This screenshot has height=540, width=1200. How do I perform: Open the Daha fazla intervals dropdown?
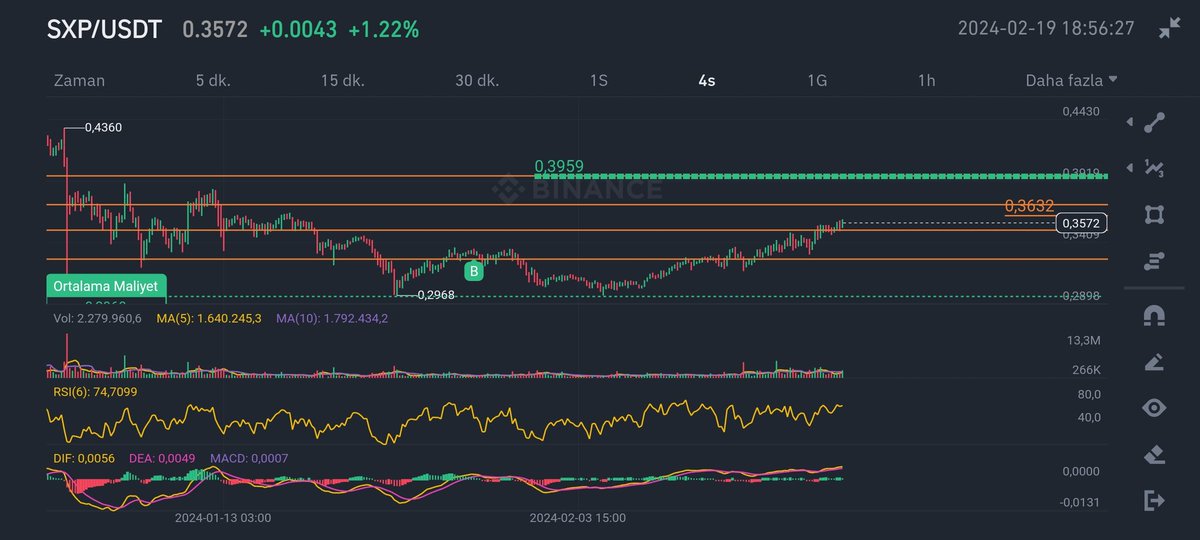click(x=1071, y=80)
